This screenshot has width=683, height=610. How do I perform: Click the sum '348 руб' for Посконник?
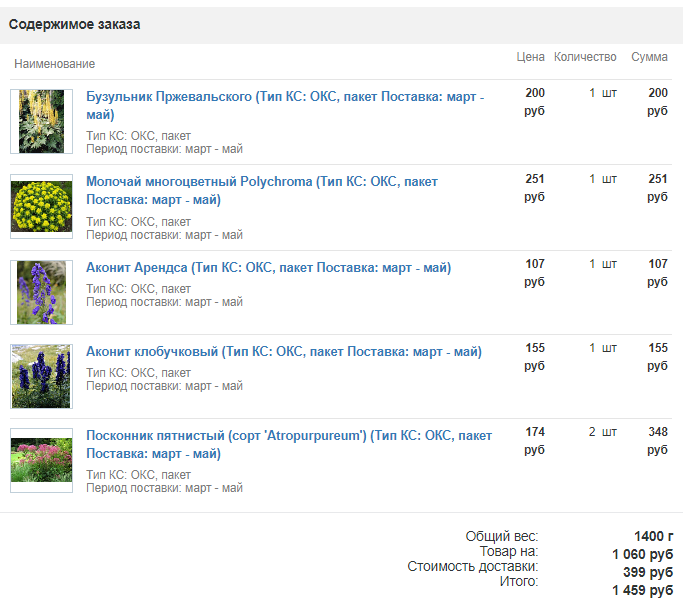[657, 441]
